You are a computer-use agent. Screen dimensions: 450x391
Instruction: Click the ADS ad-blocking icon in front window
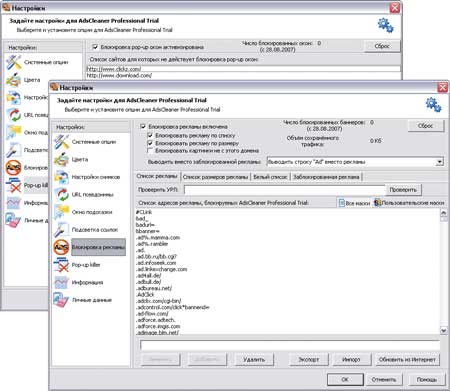point(61,247)
